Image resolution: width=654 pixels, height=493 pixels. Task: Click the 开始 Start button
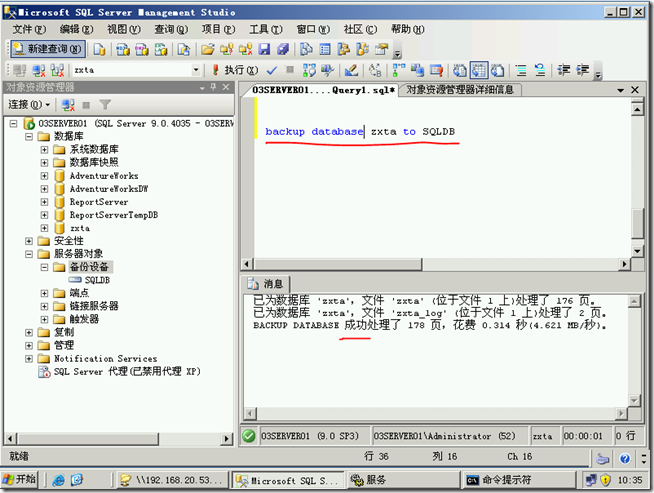point(20,480)
